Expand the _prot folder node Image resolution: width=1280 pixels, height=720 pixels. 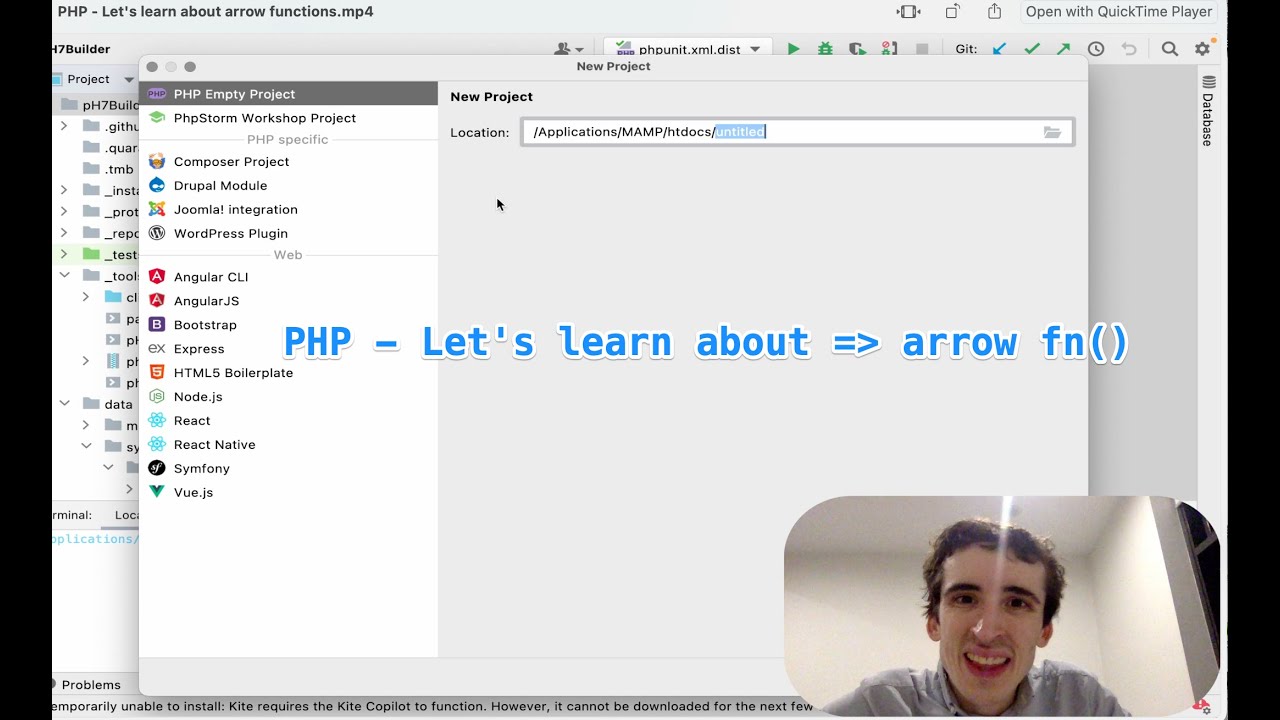coord(64,212)
